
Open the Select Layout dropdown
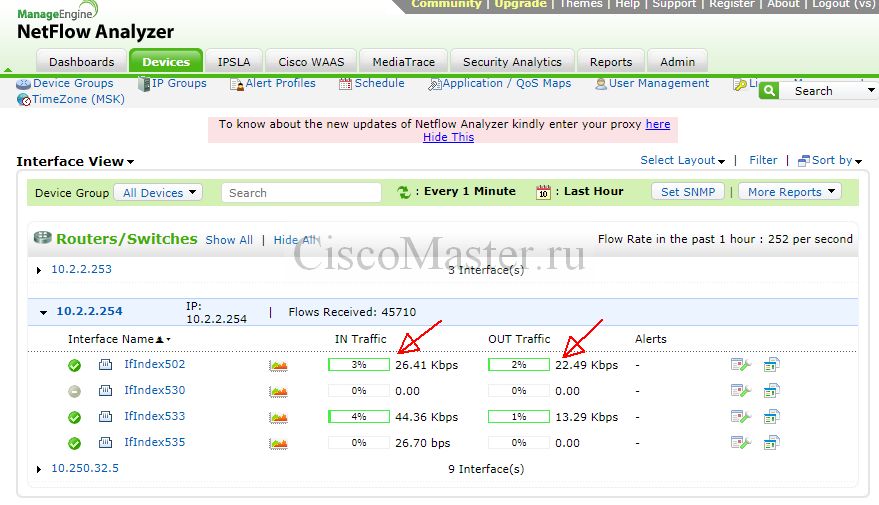coord(682,160)
